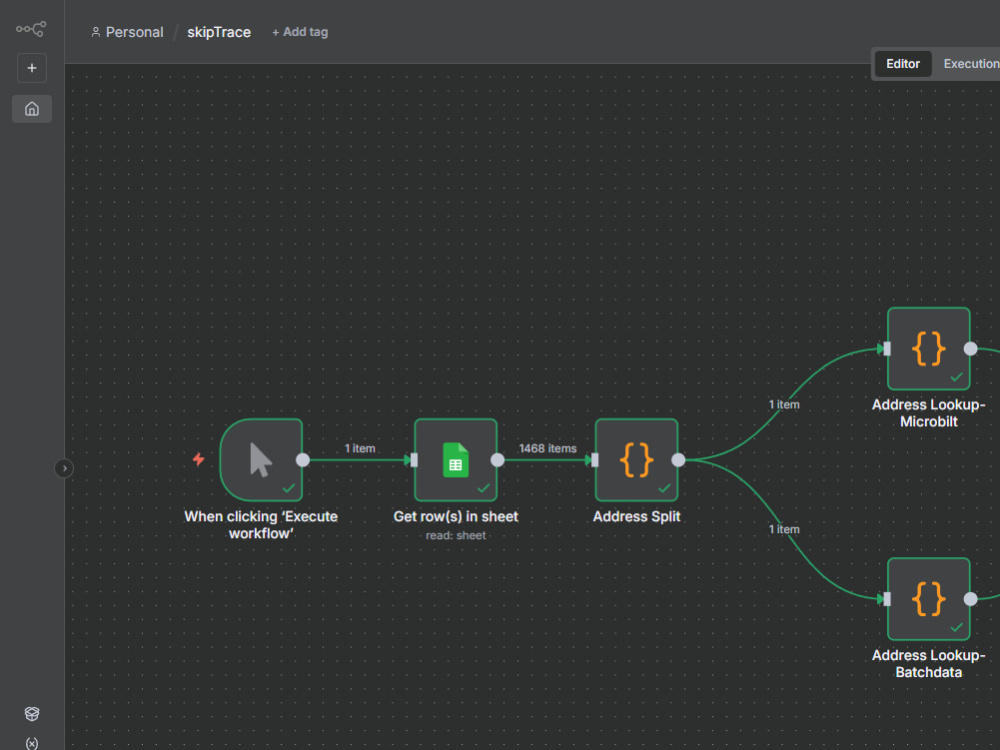
Task: Click the success checkmark on Address Split
Action: point(665,488)
